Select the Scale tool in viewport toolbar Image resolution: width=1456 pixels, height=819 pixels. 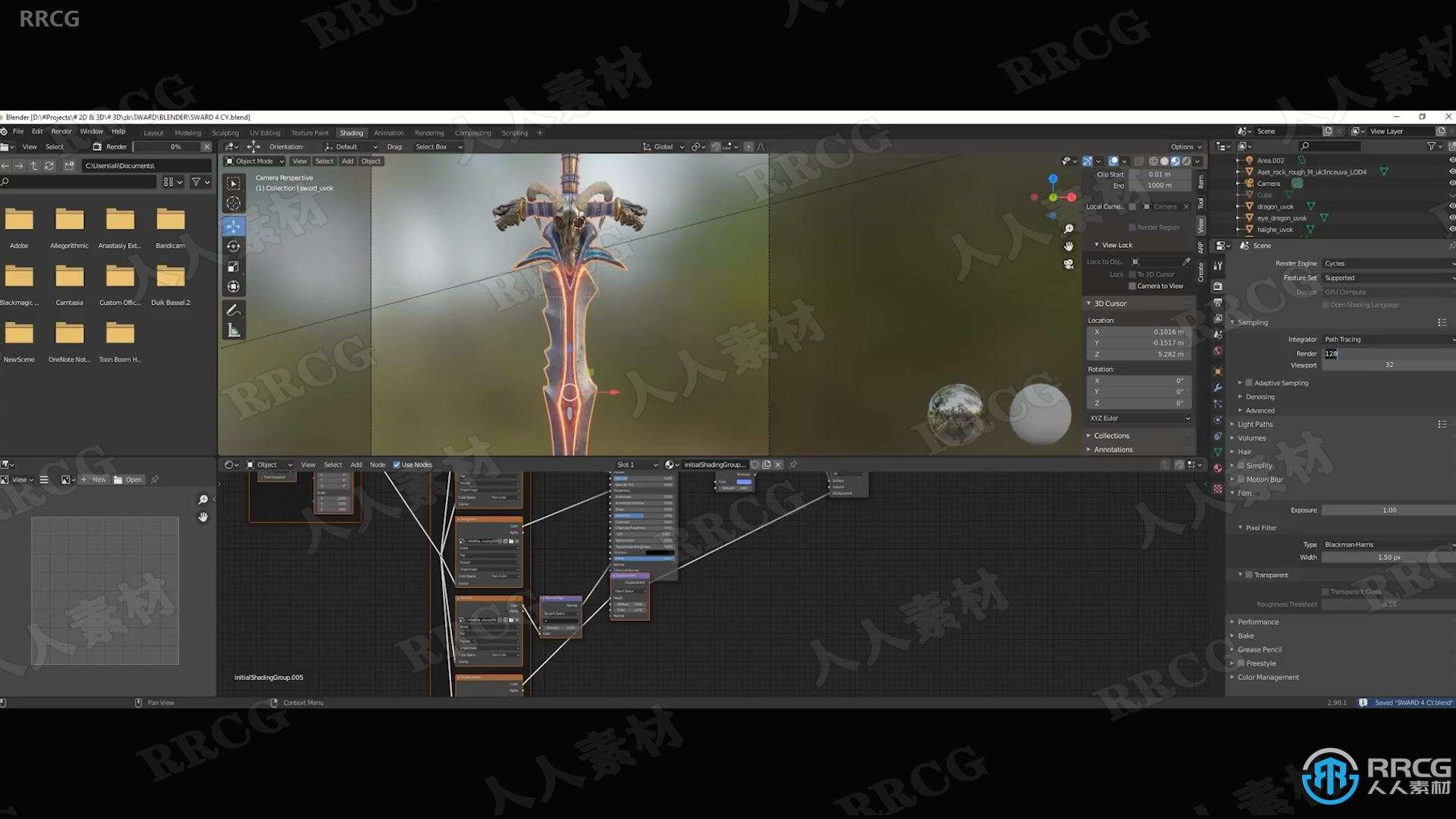(234, 267)
